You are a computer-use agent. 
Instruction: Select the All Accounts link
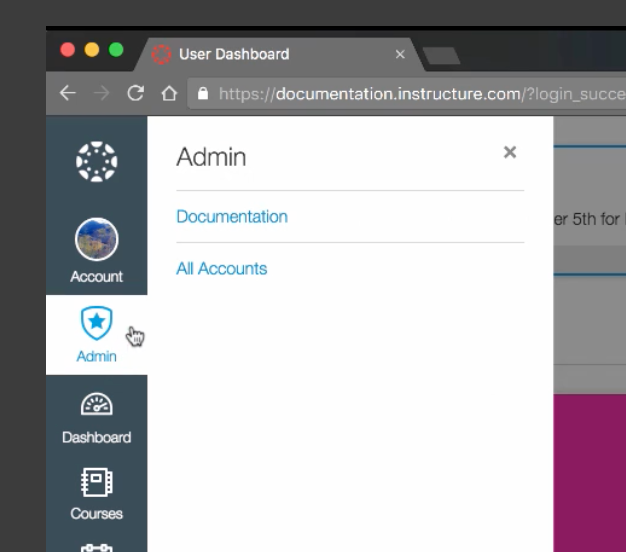pos(221,269)
